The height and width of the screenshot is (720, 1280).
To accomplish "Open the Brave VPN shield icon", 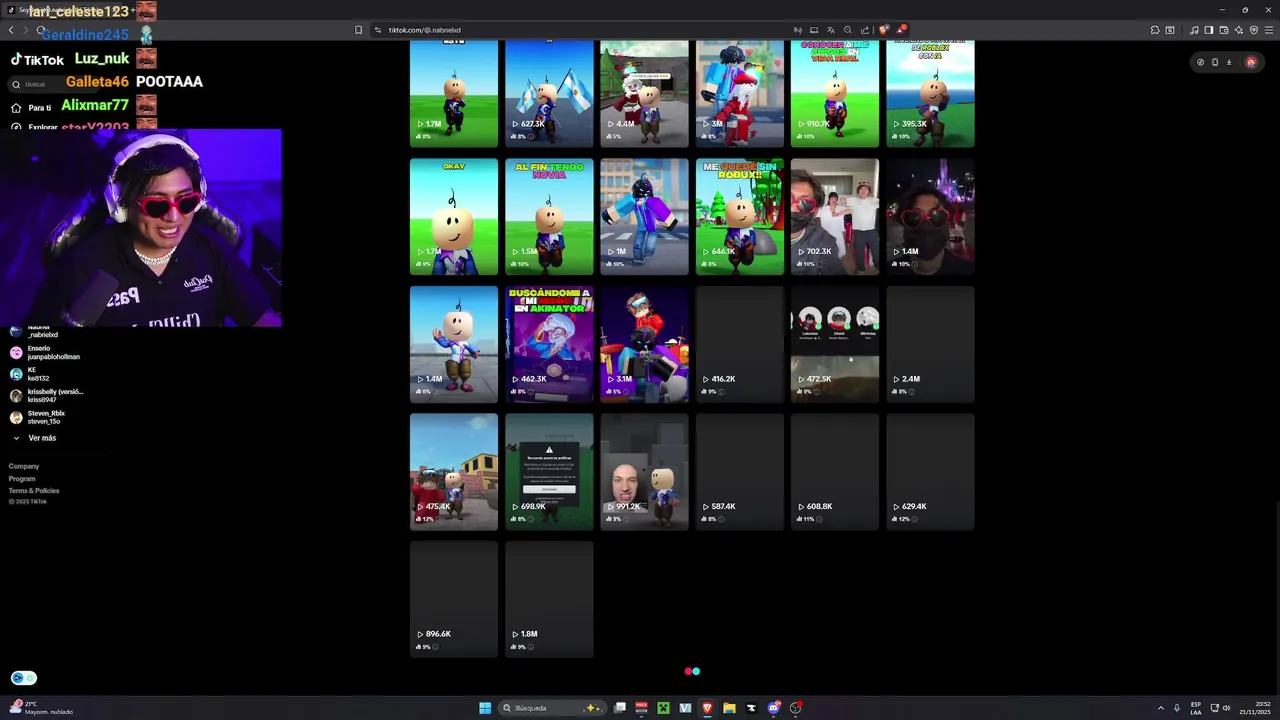I will pos(1254,30).
